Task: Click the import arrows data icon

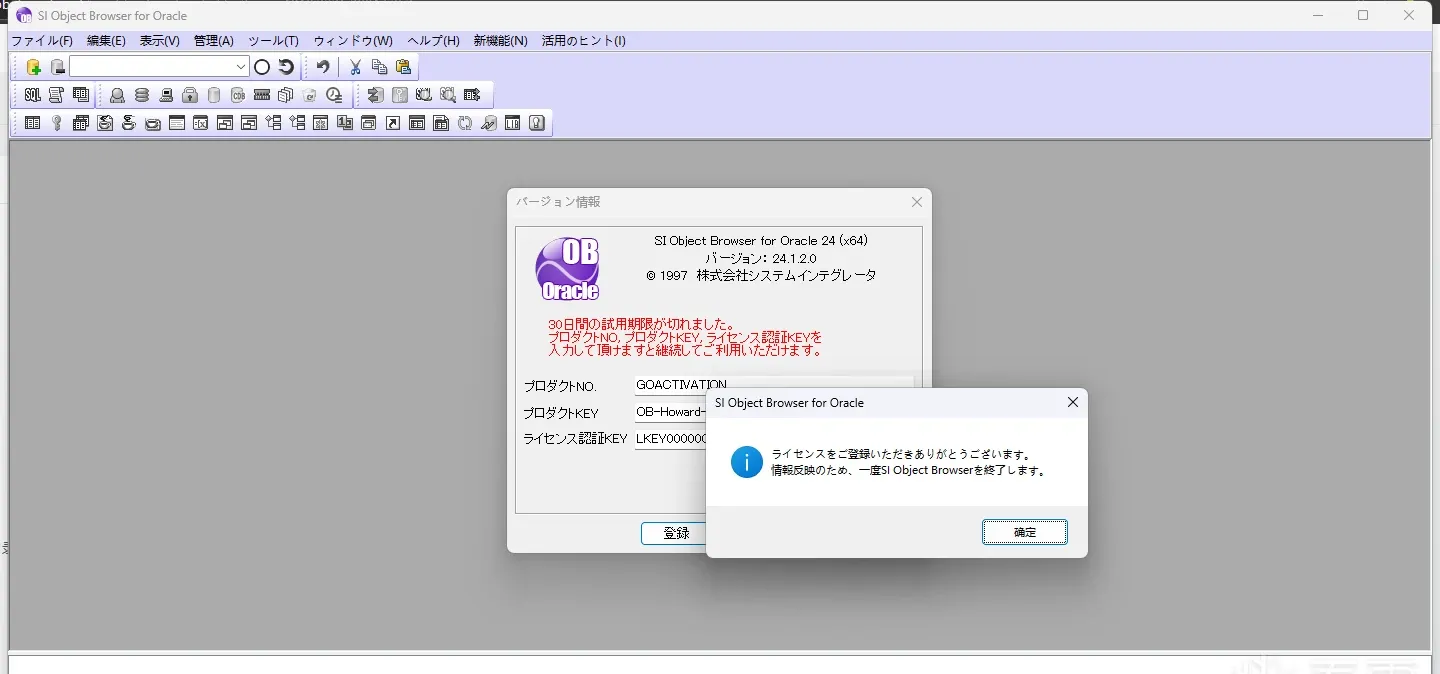Action: pos(375,95)
